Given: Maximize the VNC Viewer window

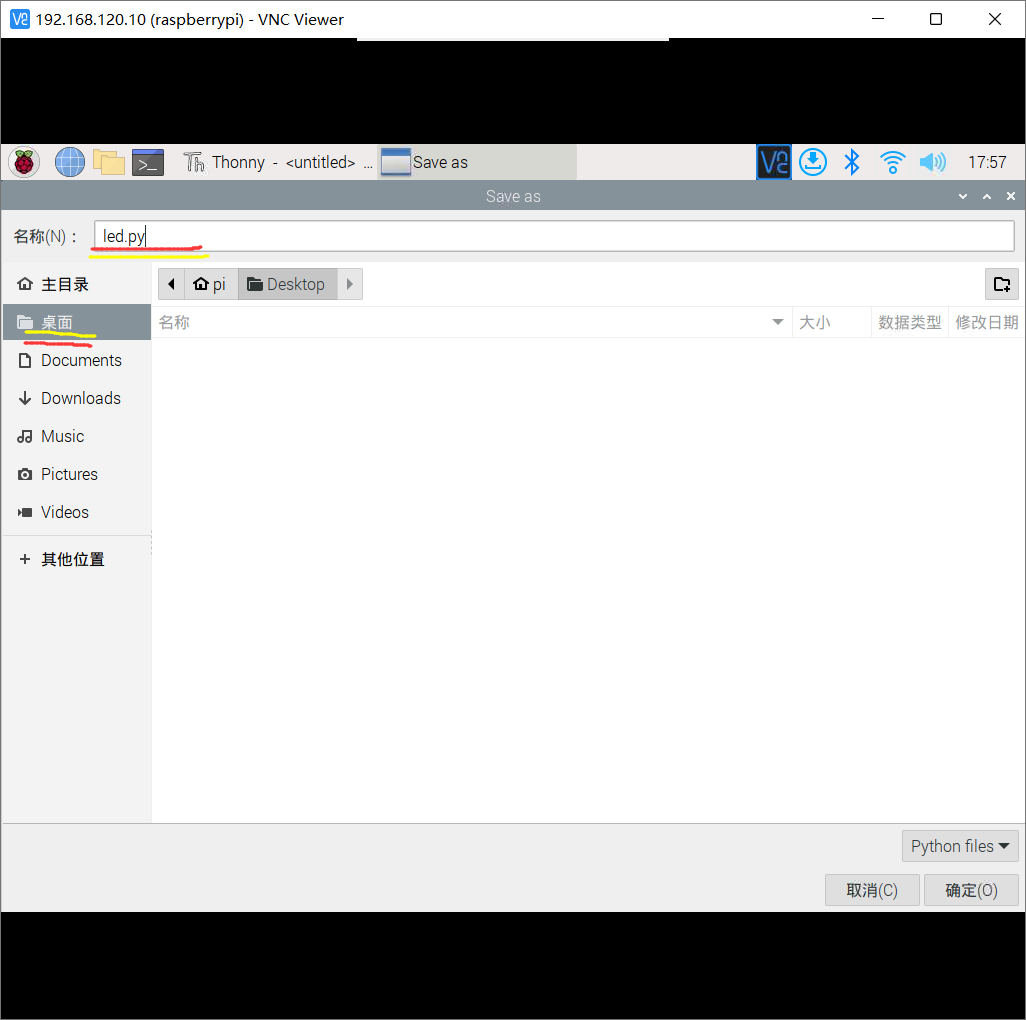Looking at the screenshot, I should (x=936, y=19).
